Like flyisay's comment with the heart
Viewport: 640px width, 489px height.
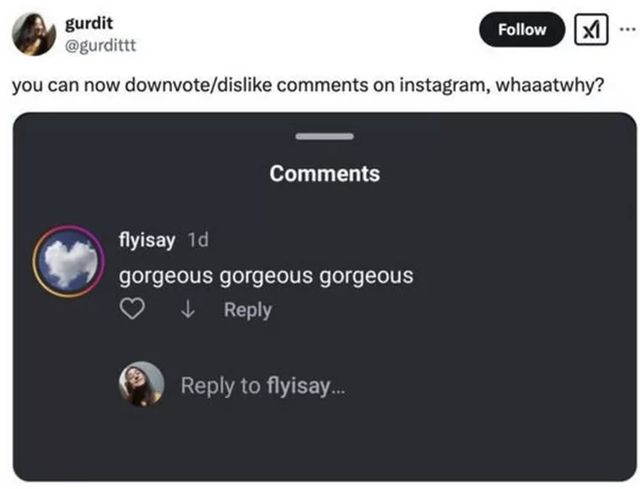pyautogui.click(x=134, y=310)
